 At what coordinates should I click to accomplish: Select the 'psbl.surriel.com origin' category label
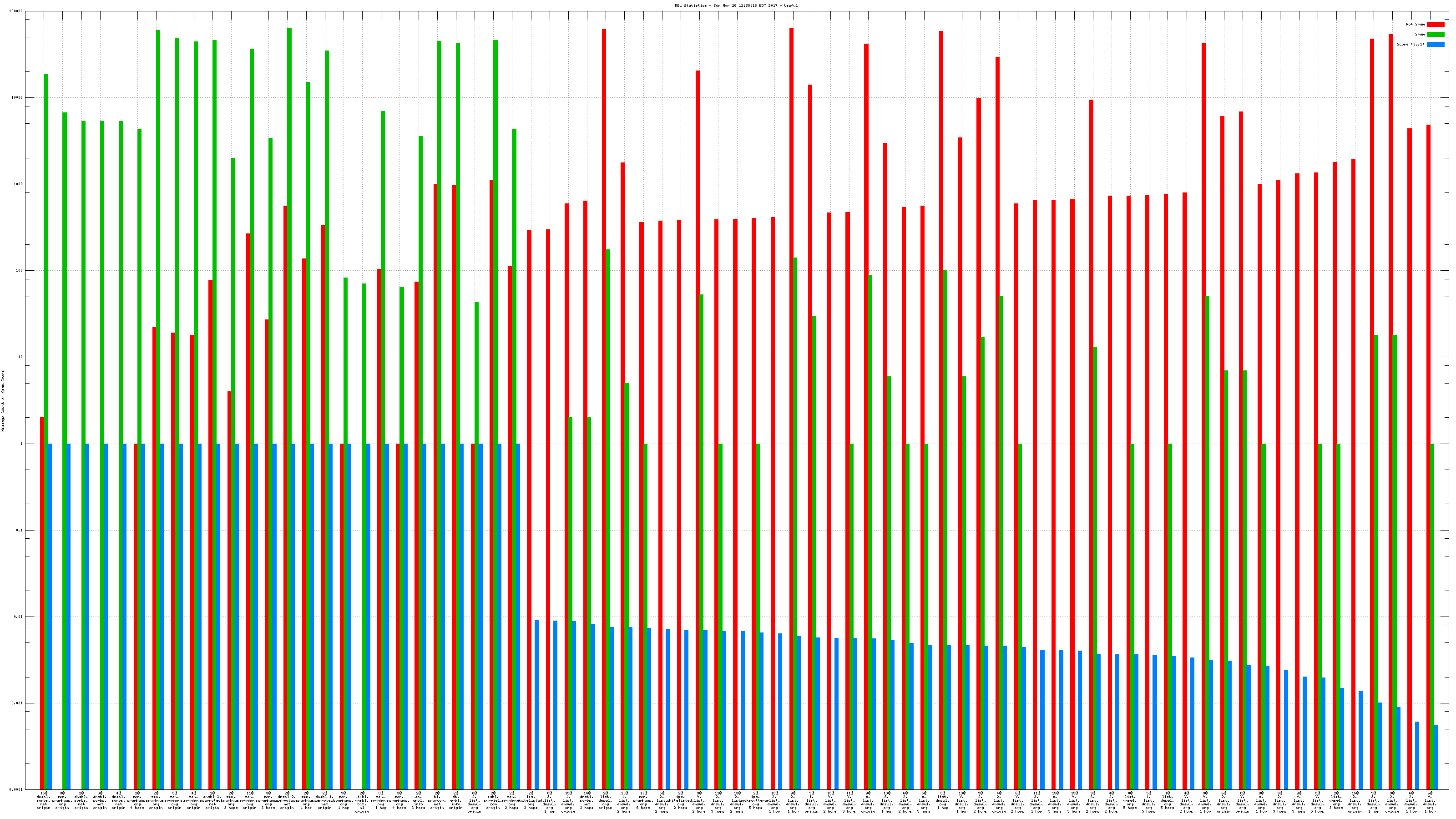pyautogui.click(x=493, y=800)
